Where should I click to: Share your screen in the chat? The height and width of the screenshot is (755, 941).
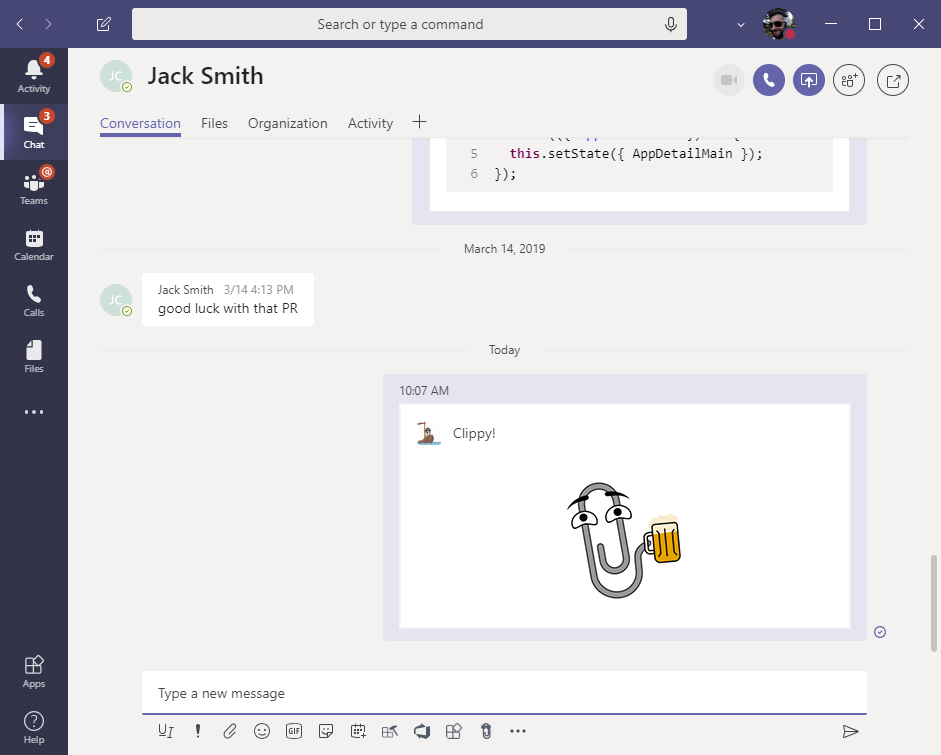[808, 79]
